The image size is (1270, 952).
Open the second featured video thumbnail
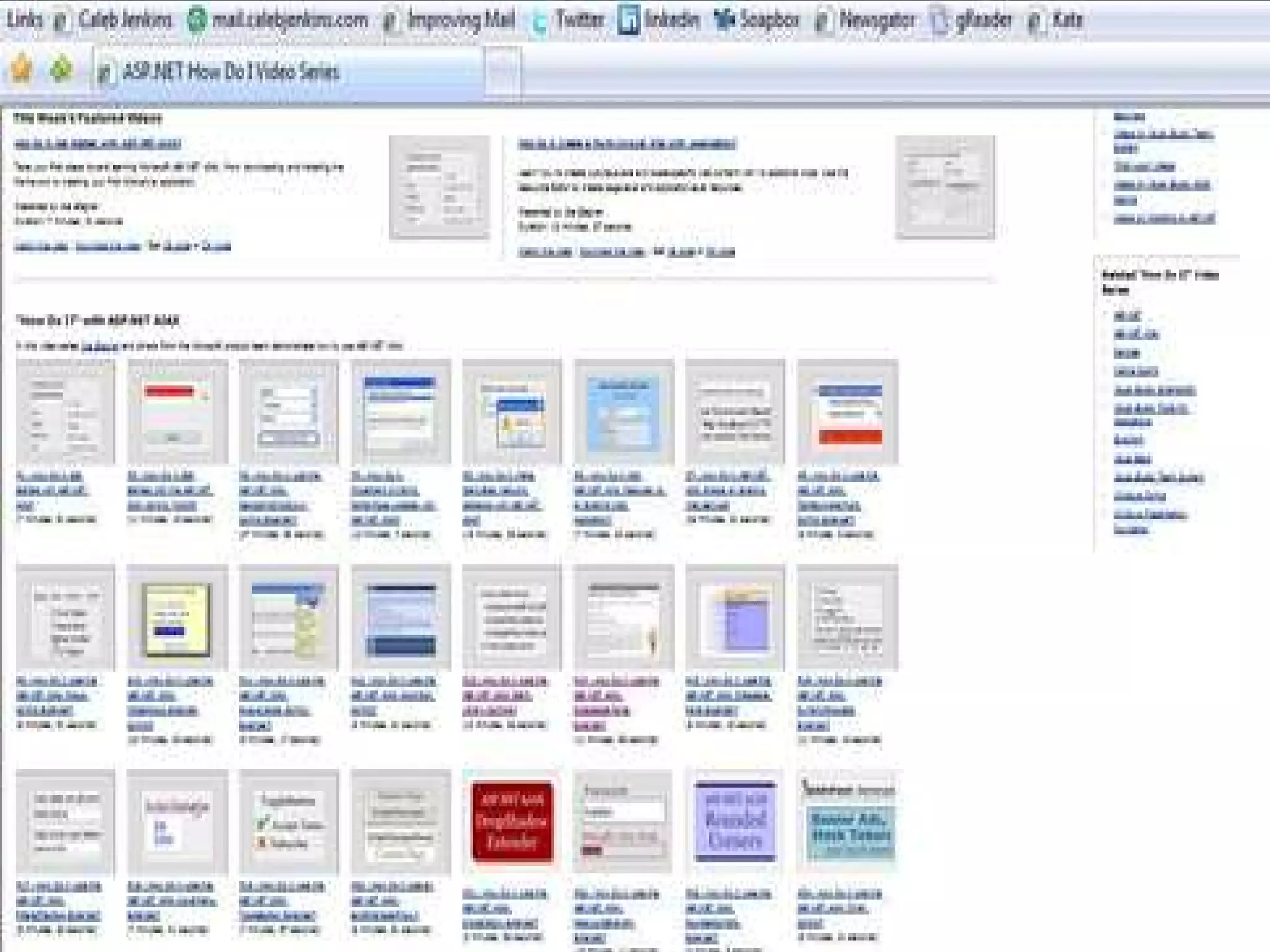point(944,188)
